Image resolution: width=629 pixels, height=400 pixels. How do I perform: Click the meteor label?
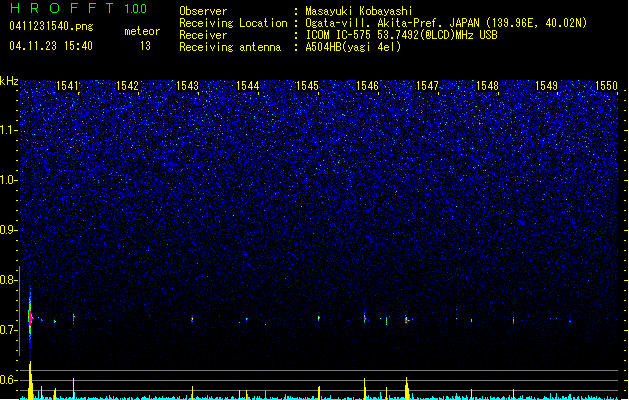[x=142, y=31]
